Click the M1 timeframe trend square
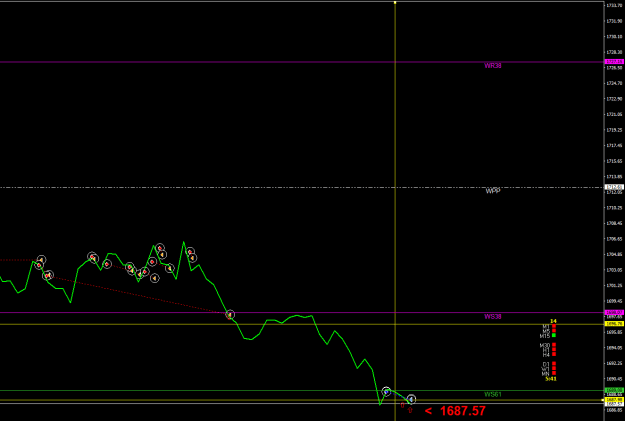 pos(554,326)
